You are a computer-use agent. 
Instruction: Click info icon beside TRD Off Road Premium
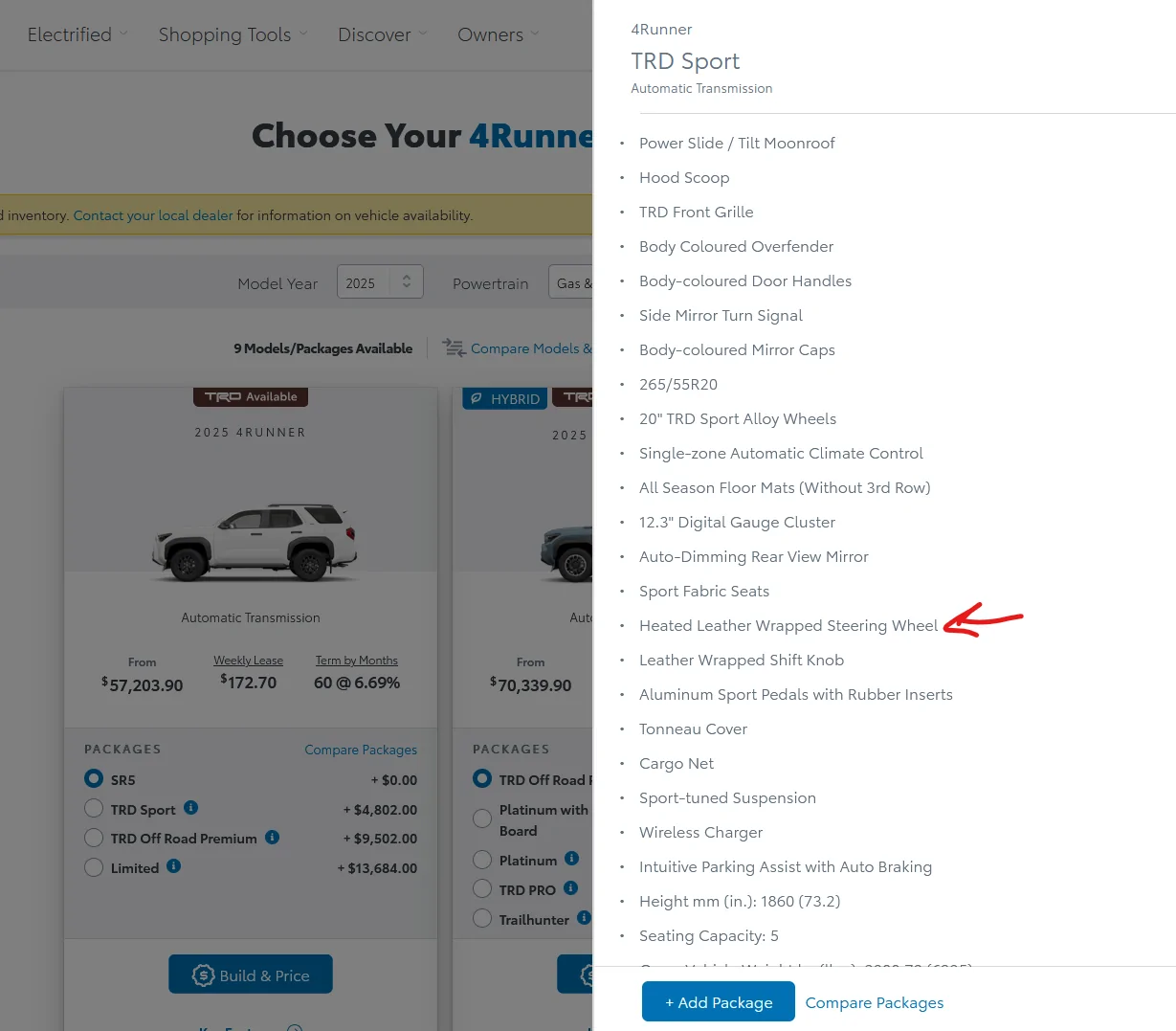point(272,838)
